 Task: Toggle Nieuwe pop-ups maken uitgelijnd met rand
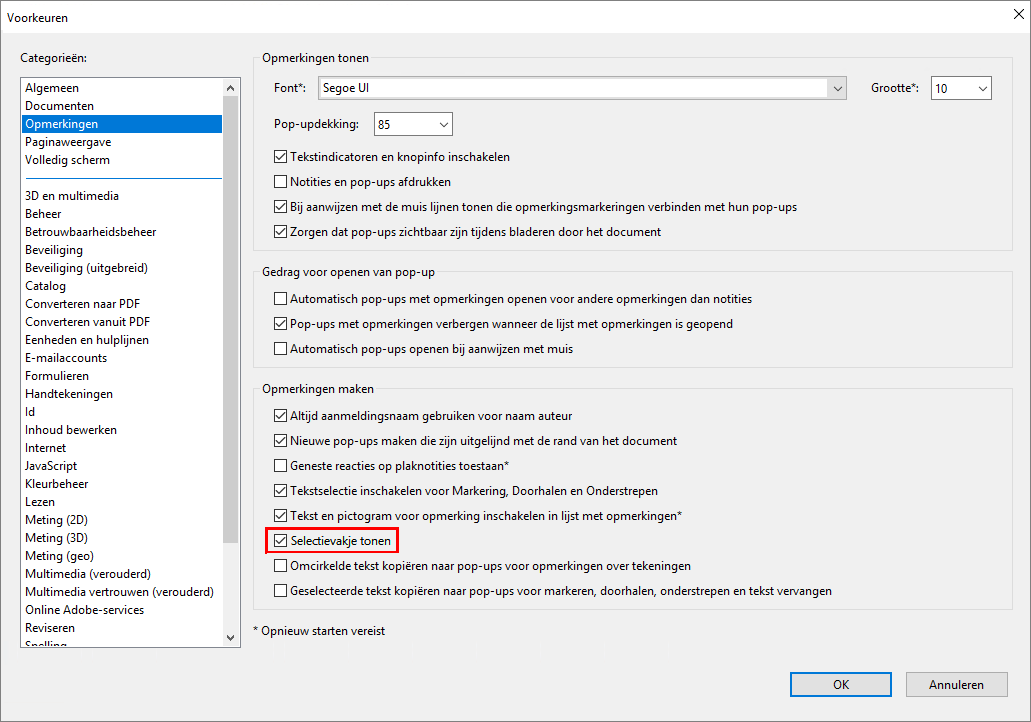coord(281,441)
